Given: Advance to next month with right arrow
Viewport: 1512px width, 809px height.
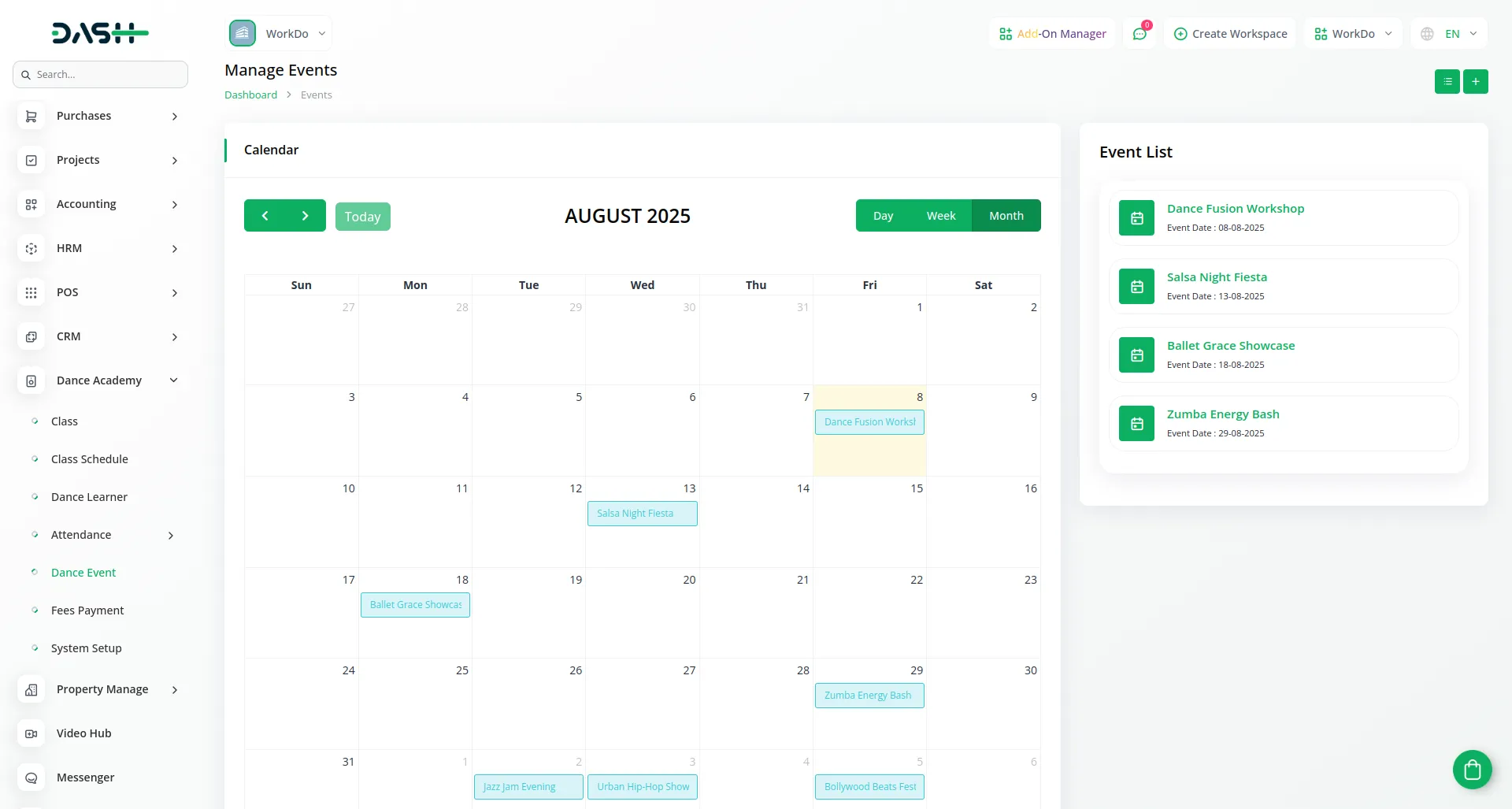Looking at the screenshot, I should coord(306,216).
